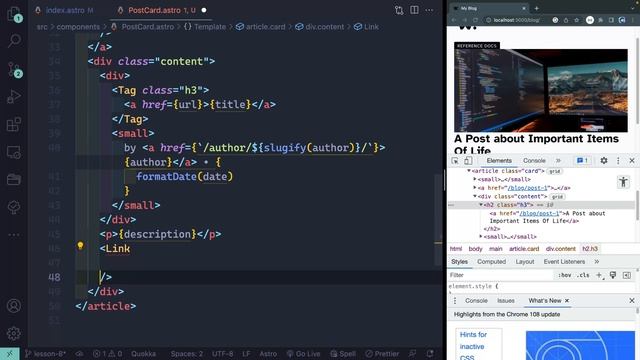Show more Styles pane tabs chevron
Screen dimensions: 640x360
pos(597,262)
